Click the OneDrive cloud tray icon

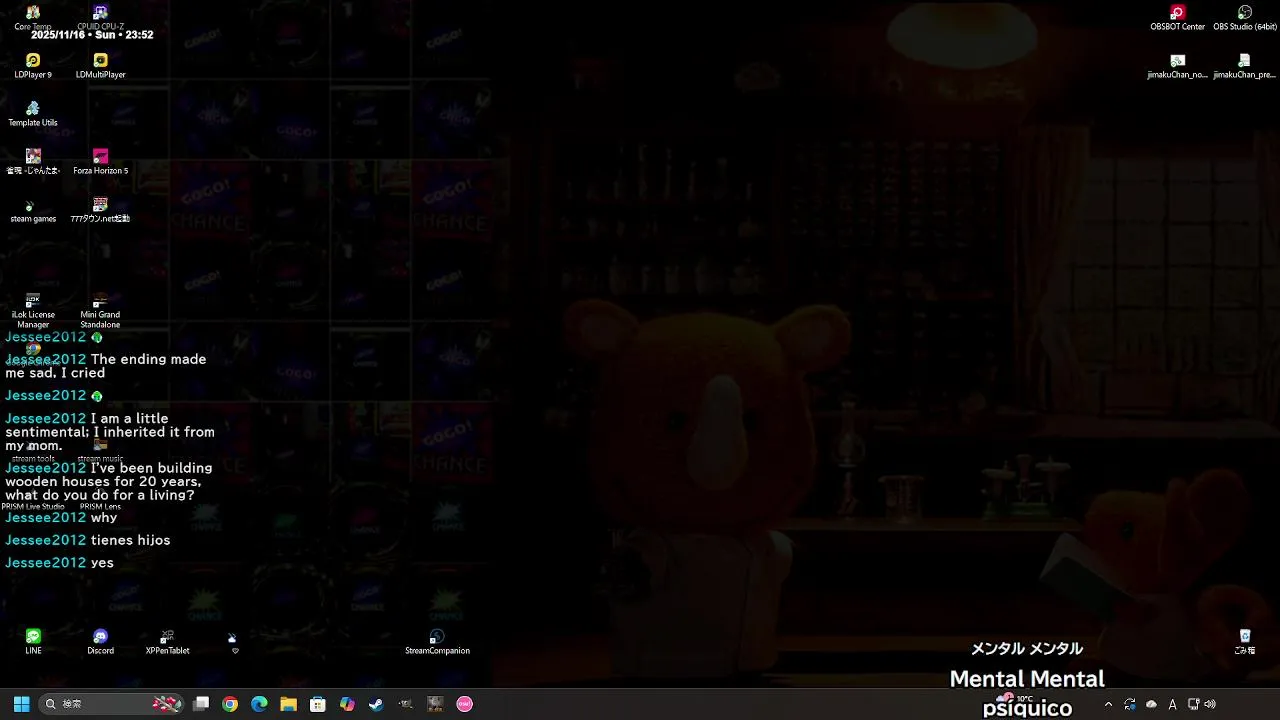point(1151,704)
